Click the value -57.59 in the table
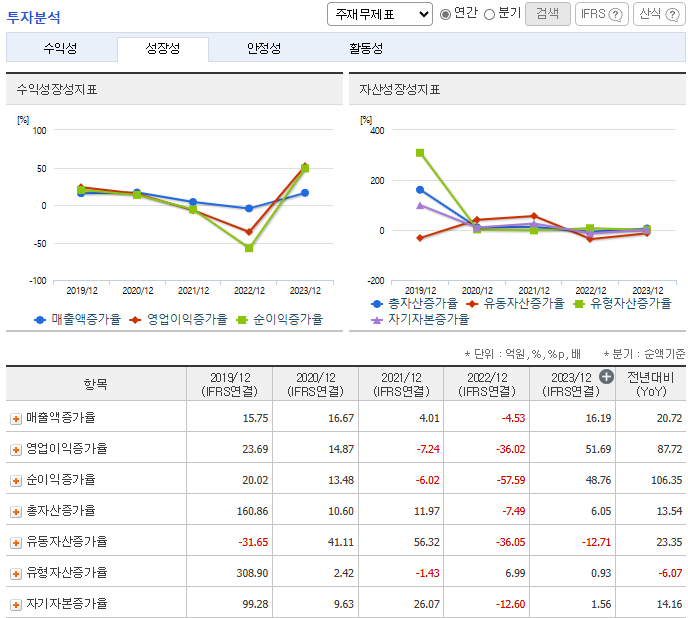This screenshot has width=688, height=618. pos(511,480)
